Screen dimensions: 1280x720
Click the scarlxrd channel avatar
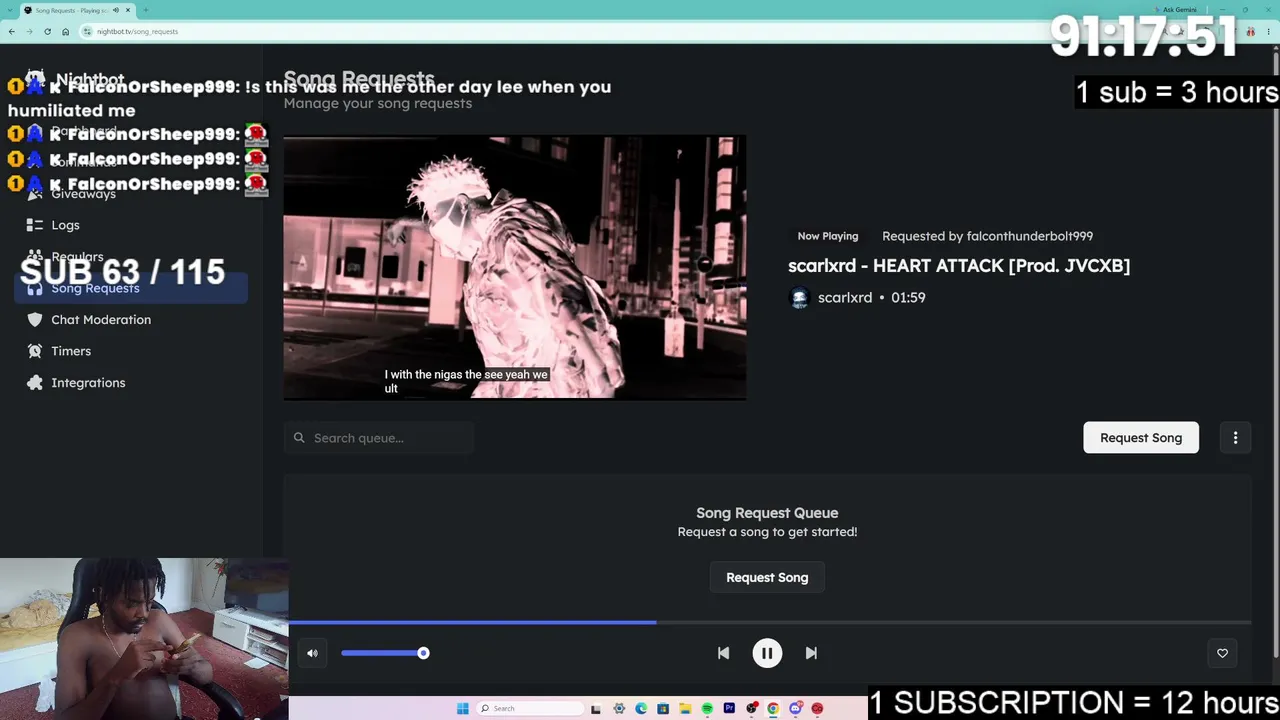[x=799, y=298]
